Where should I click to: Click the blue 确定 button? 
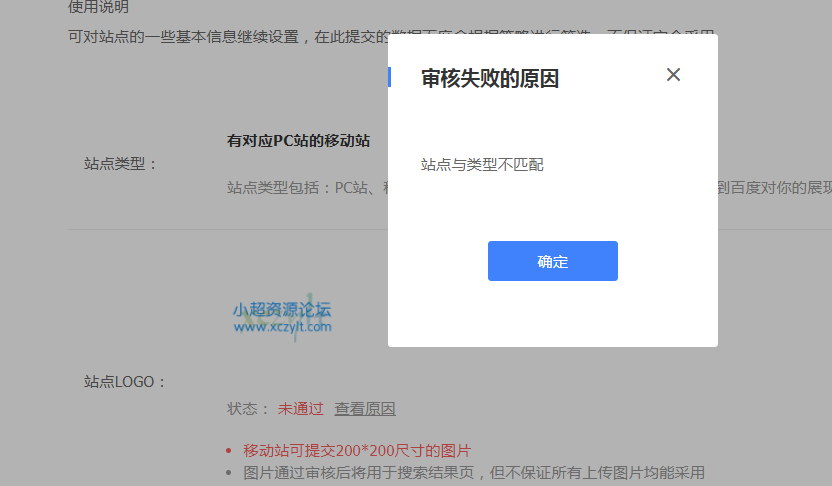click(552, 261)
